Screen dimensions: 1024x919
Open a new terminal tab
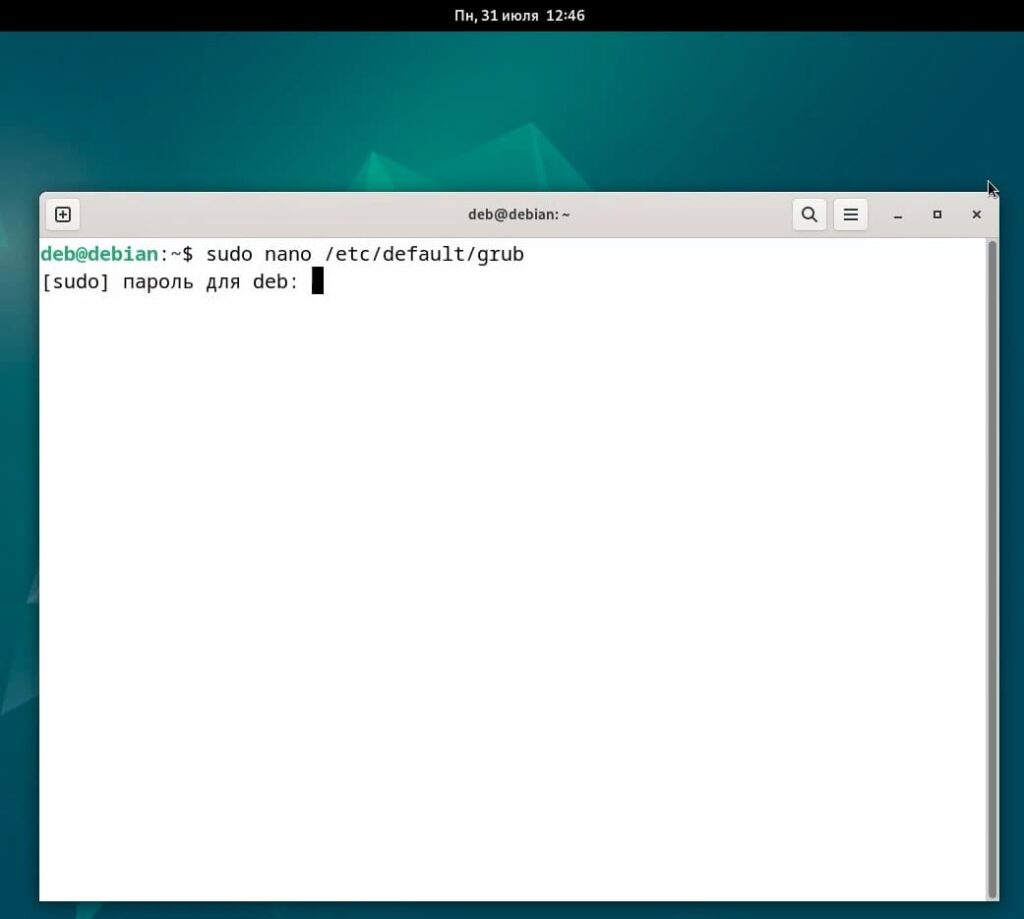click(x=62, y=214)
